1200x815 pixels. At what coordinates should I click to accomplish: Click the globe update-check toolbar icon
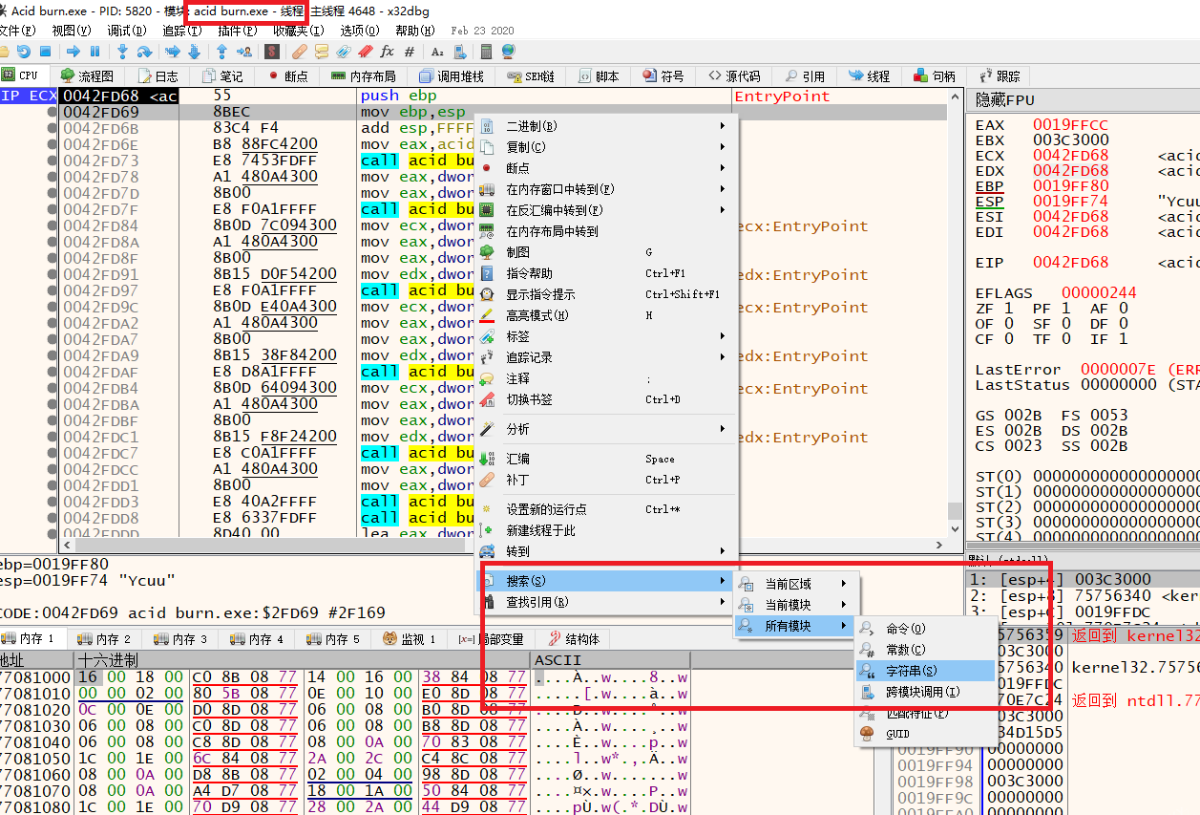508,51
